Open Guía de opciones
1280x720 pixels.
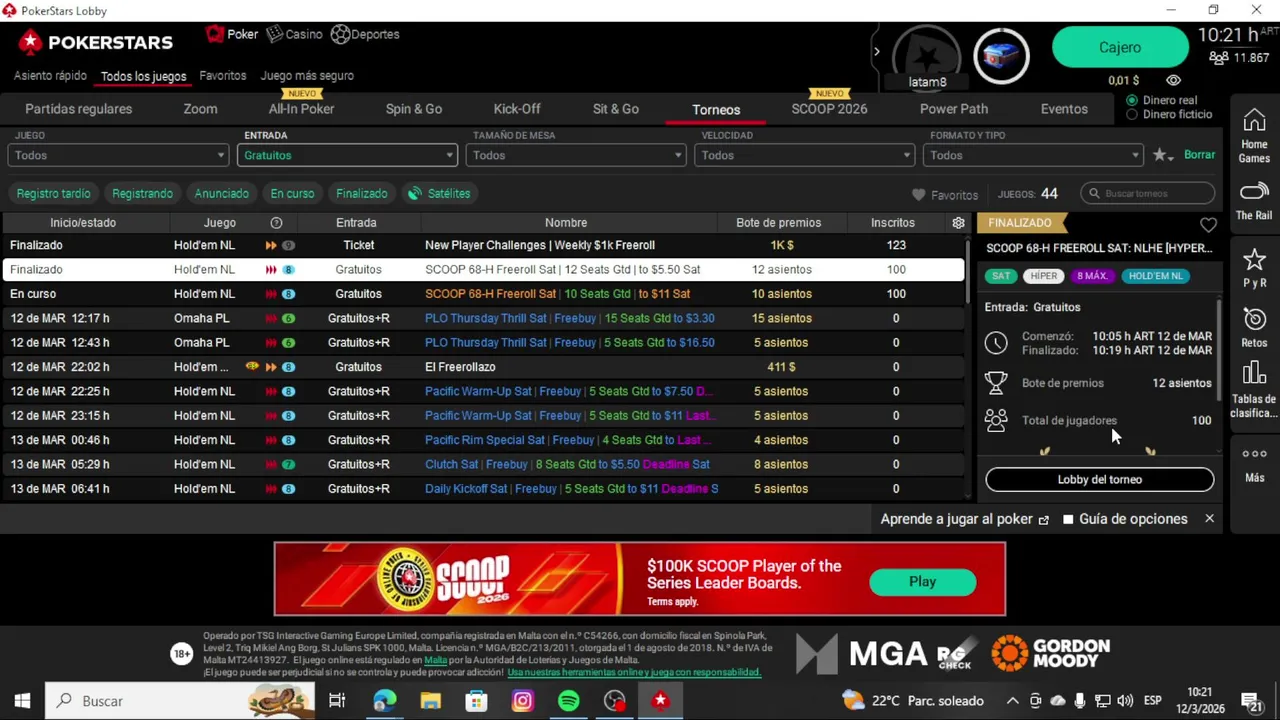click(x=1125, y=519)
